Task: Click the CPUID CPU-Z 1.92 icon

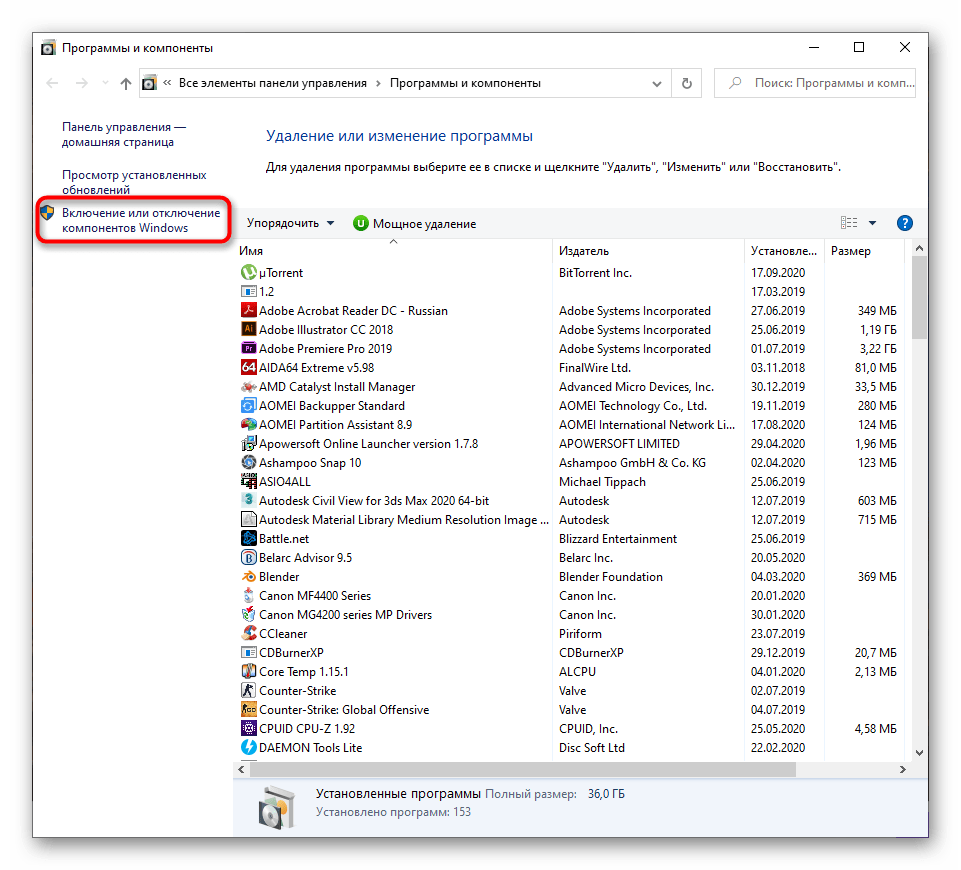Action: 248,728
